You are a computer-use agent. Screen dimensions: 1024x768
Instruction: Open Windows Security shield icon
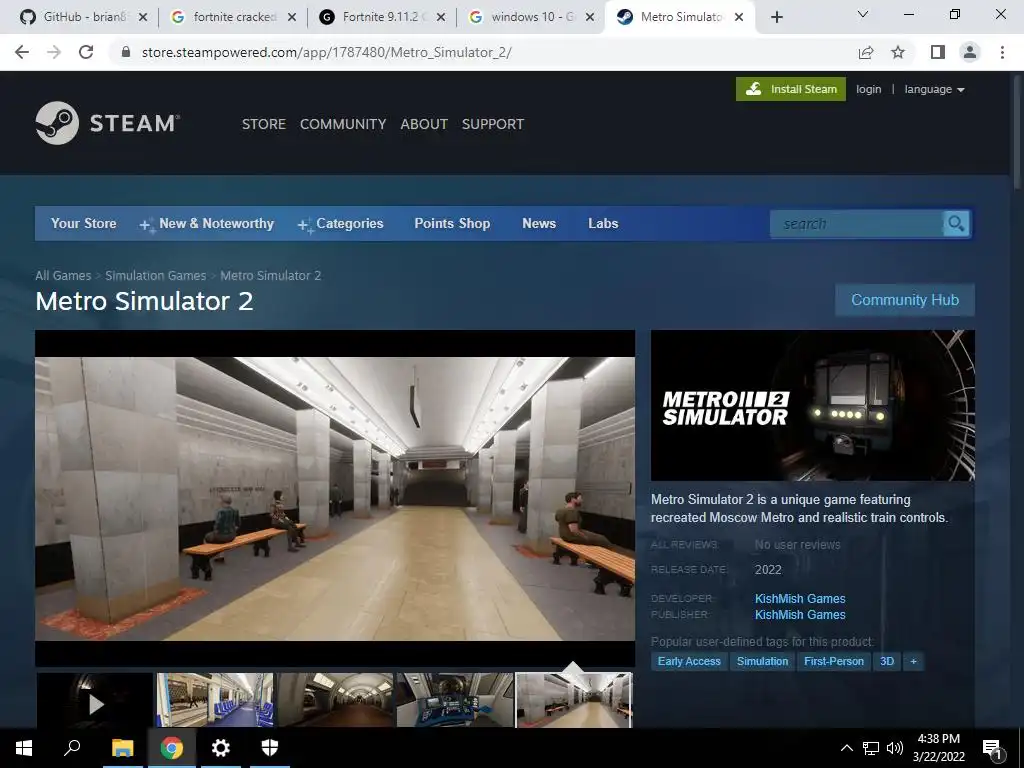[x=270, y=748]
